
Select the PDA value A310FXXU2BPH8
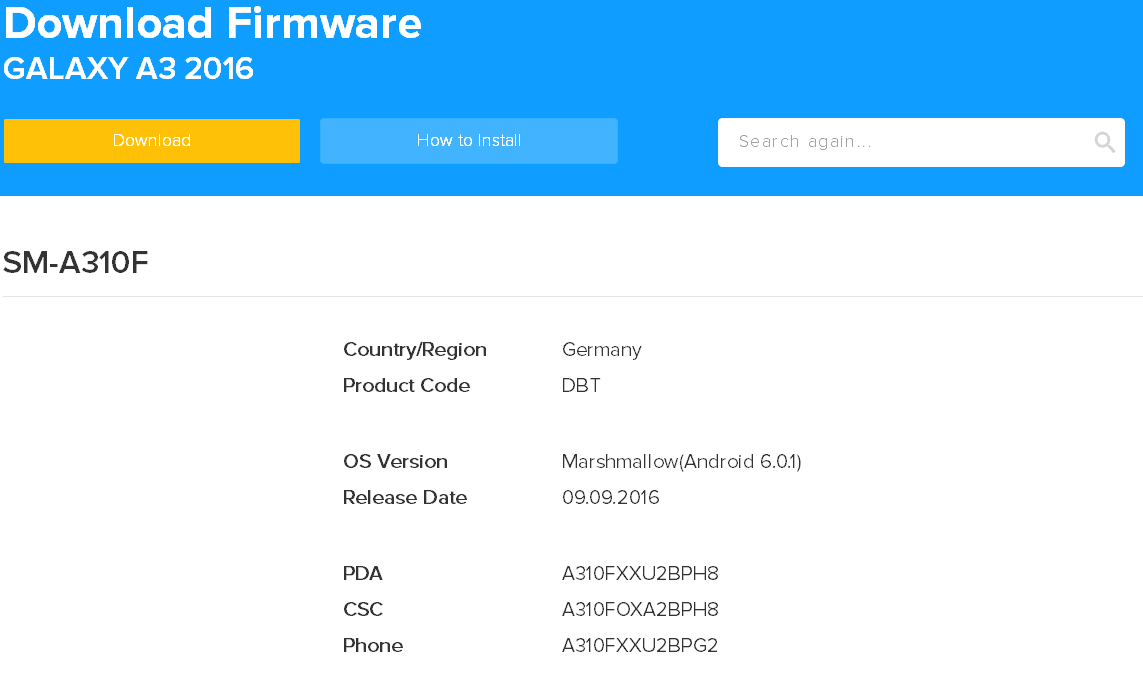(640, 574)
